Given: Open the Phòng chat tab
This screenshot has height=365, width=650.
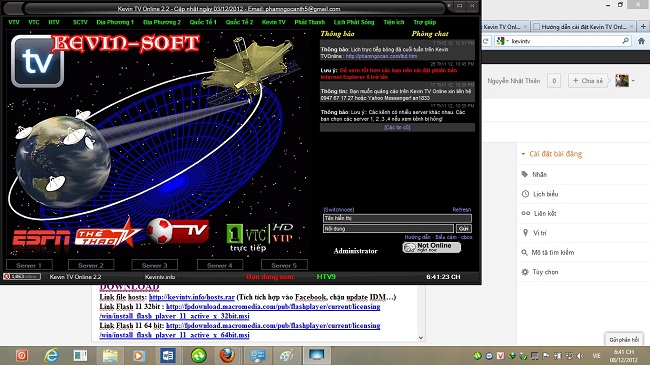Looking at the screenshot, I should 430,34.
